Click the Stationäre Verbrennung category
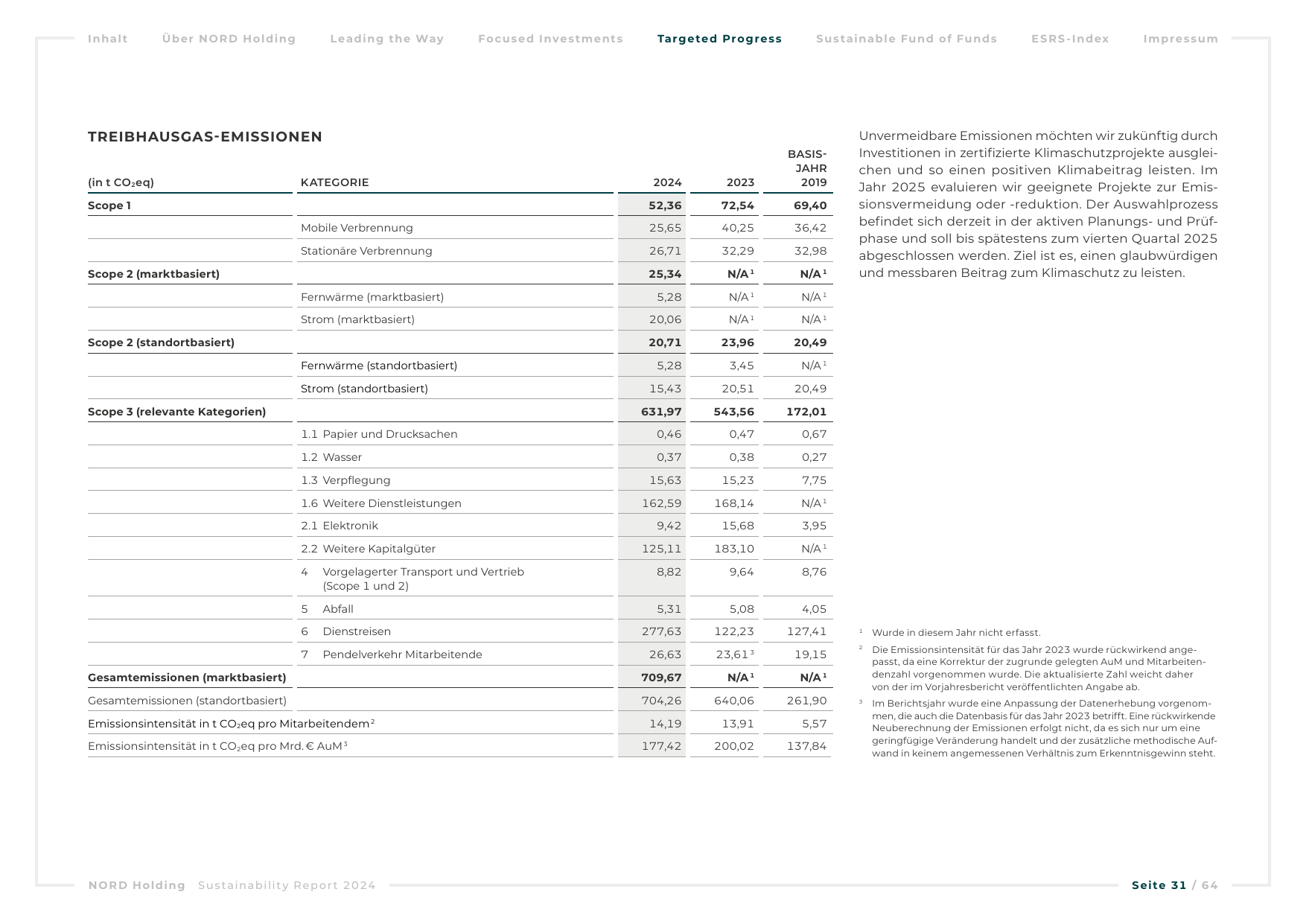Viewport: 1306px width, 924px height. (x=366, y=251)
